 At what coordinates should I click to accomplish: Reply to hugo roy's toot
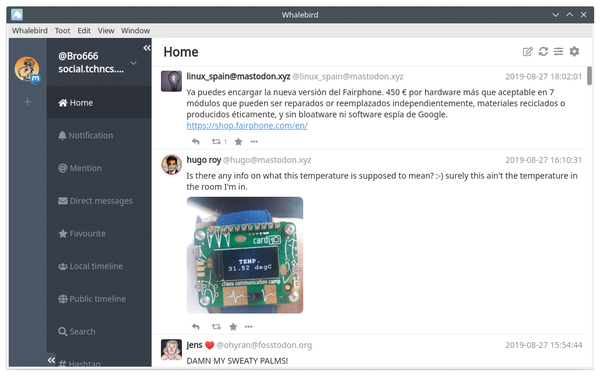pos(196,326)
